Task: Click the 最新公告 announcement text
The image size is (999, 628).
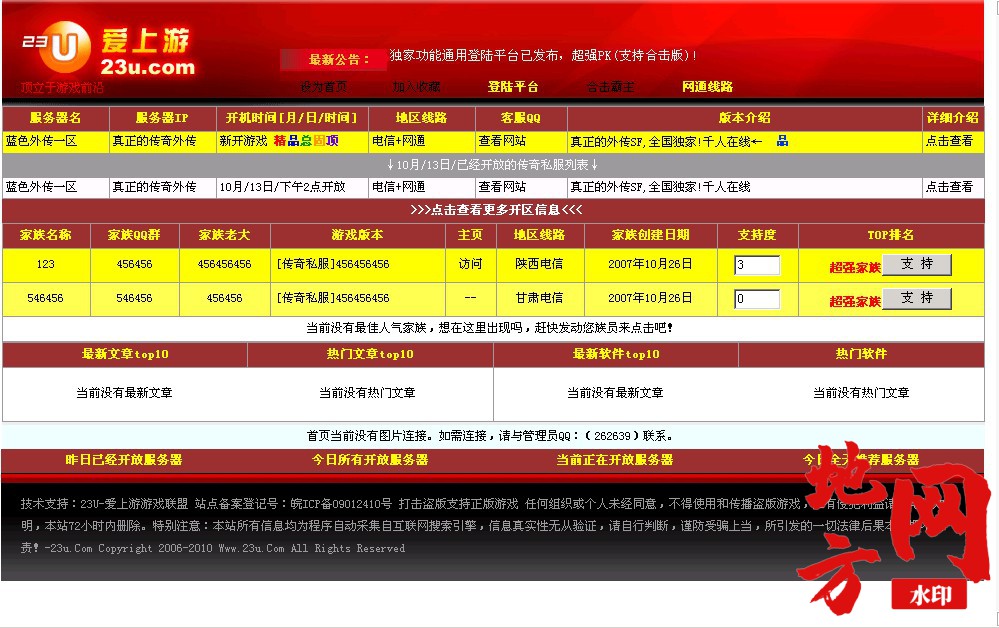Action: click(543, 56)
